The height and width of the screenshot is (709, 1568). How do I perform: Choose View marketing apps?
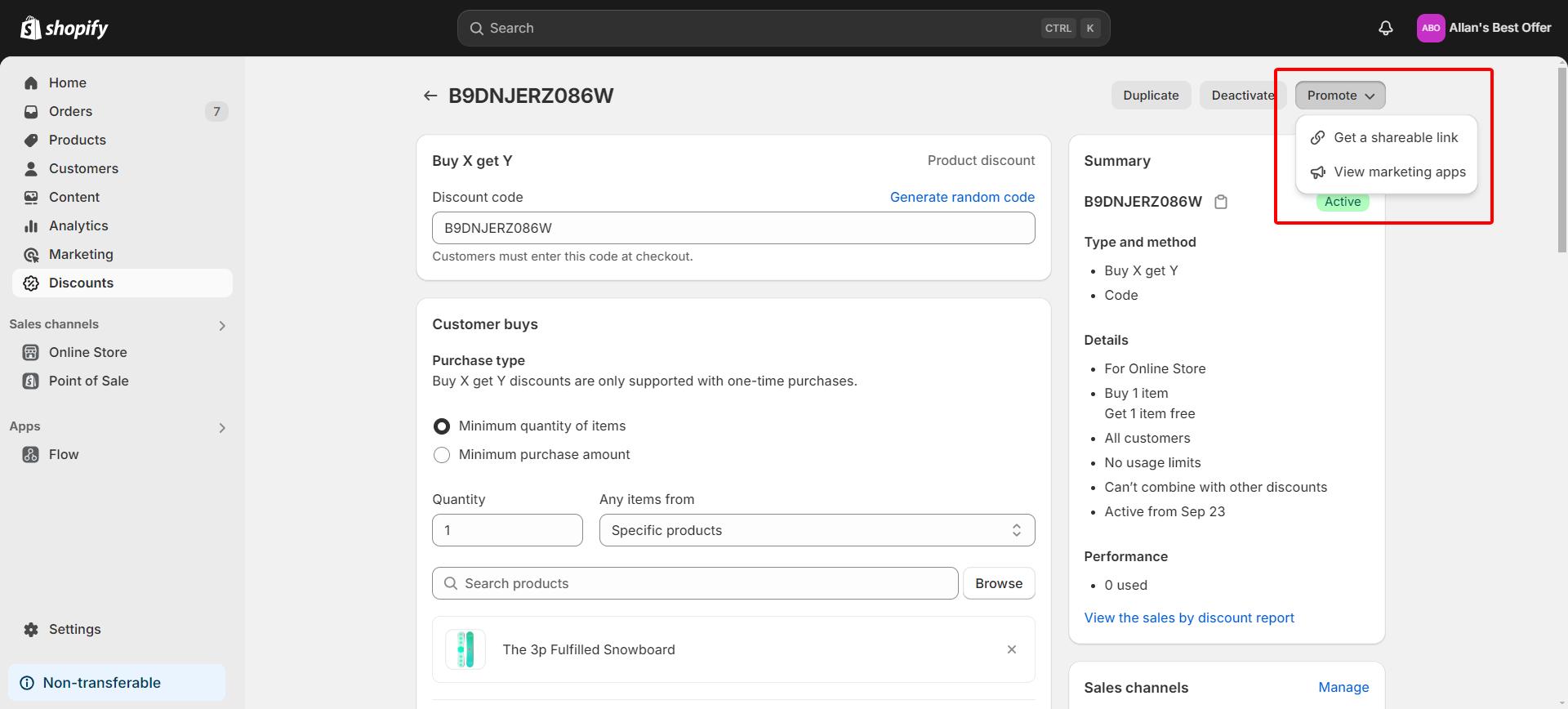(1399, 172)
